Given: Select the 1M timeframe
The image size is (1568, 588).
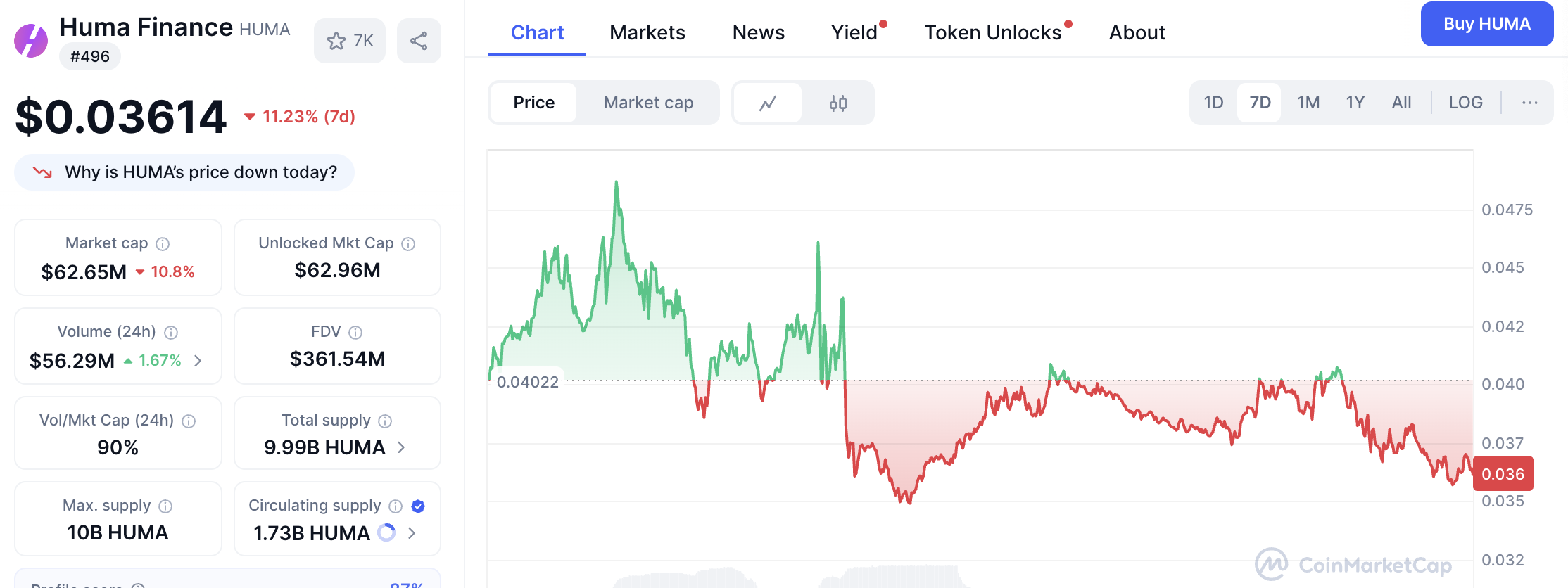Looking at the screenshot, I should pyautogui.click(x=1307, y=102).
